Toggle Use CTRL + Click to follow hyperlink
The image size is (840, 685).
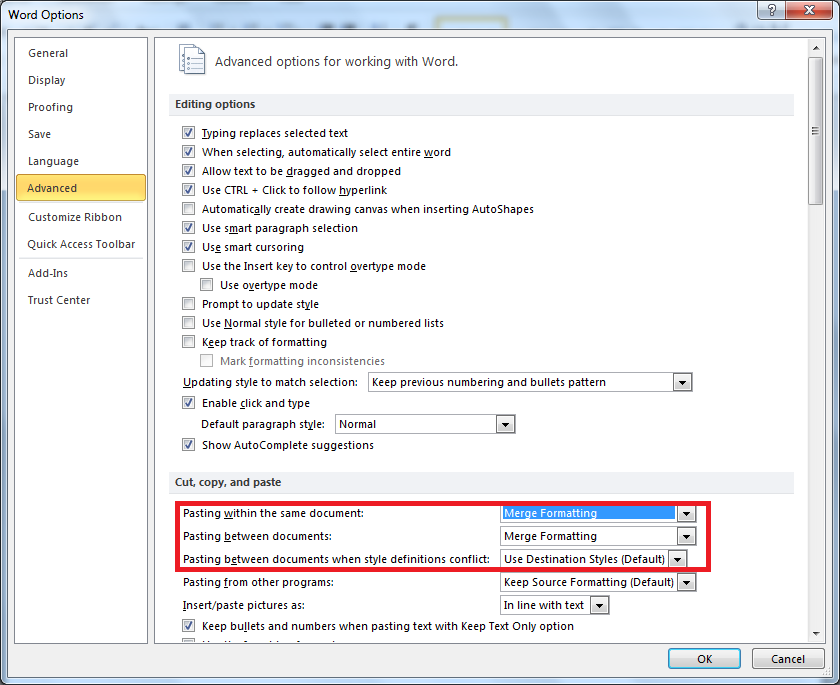point(189,190)
